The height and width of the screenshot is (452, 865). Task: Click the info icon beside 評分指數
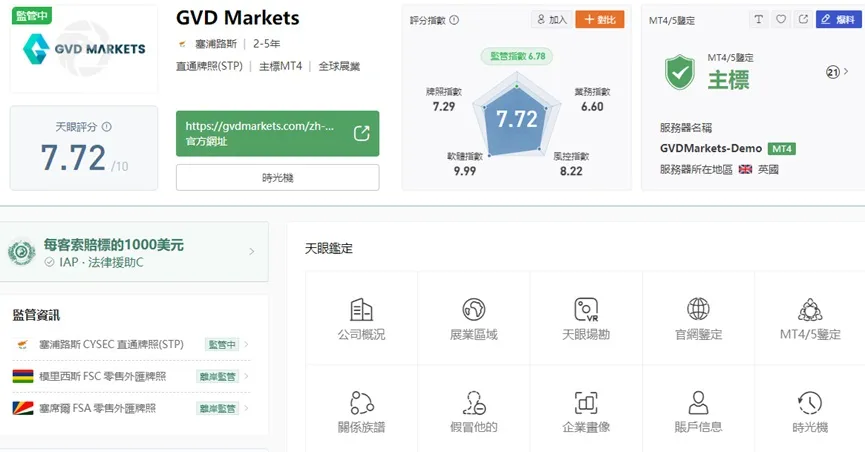[454, 20]
